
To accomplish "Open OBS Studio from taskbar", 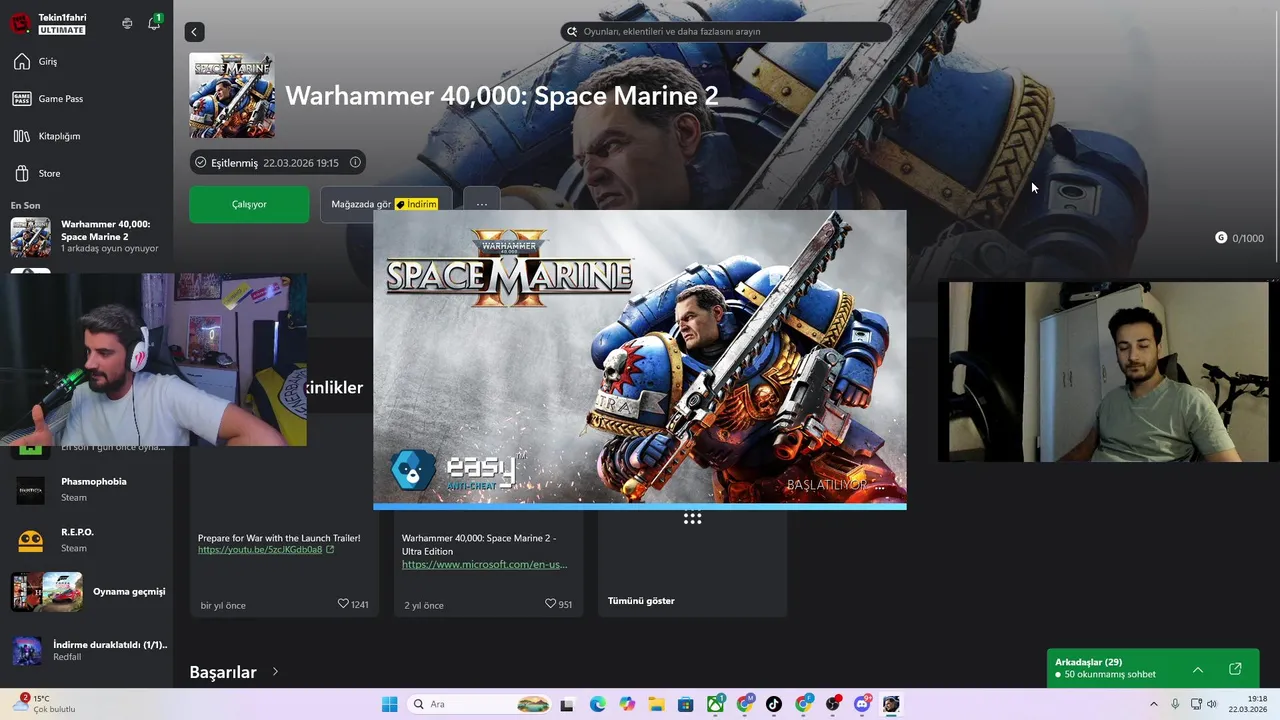I will [833, 704].
